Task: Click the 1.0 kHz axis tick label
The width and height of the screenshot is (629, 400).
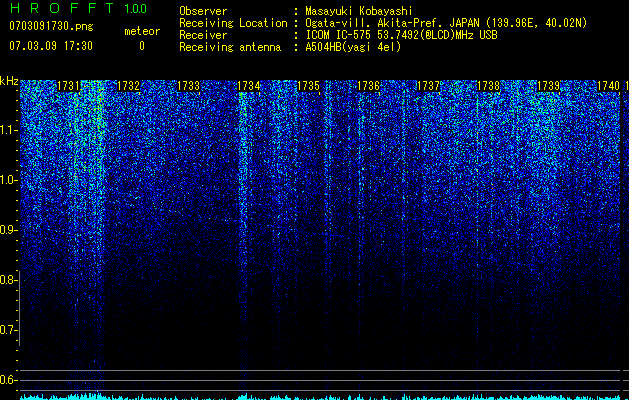Action: click(8, 180)
